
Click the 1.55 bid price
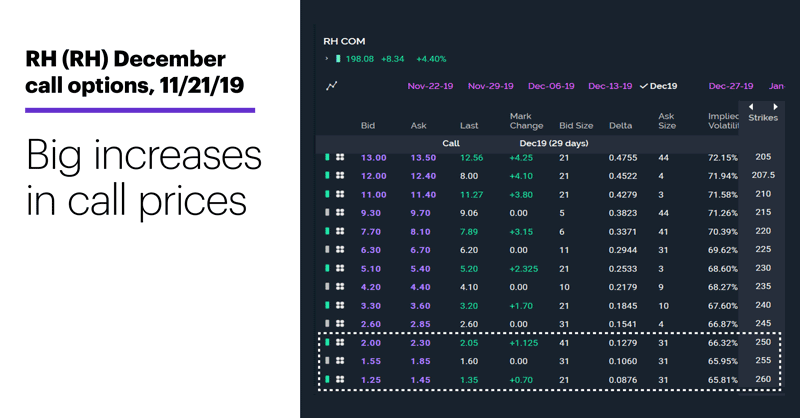[x=371, y=361]
